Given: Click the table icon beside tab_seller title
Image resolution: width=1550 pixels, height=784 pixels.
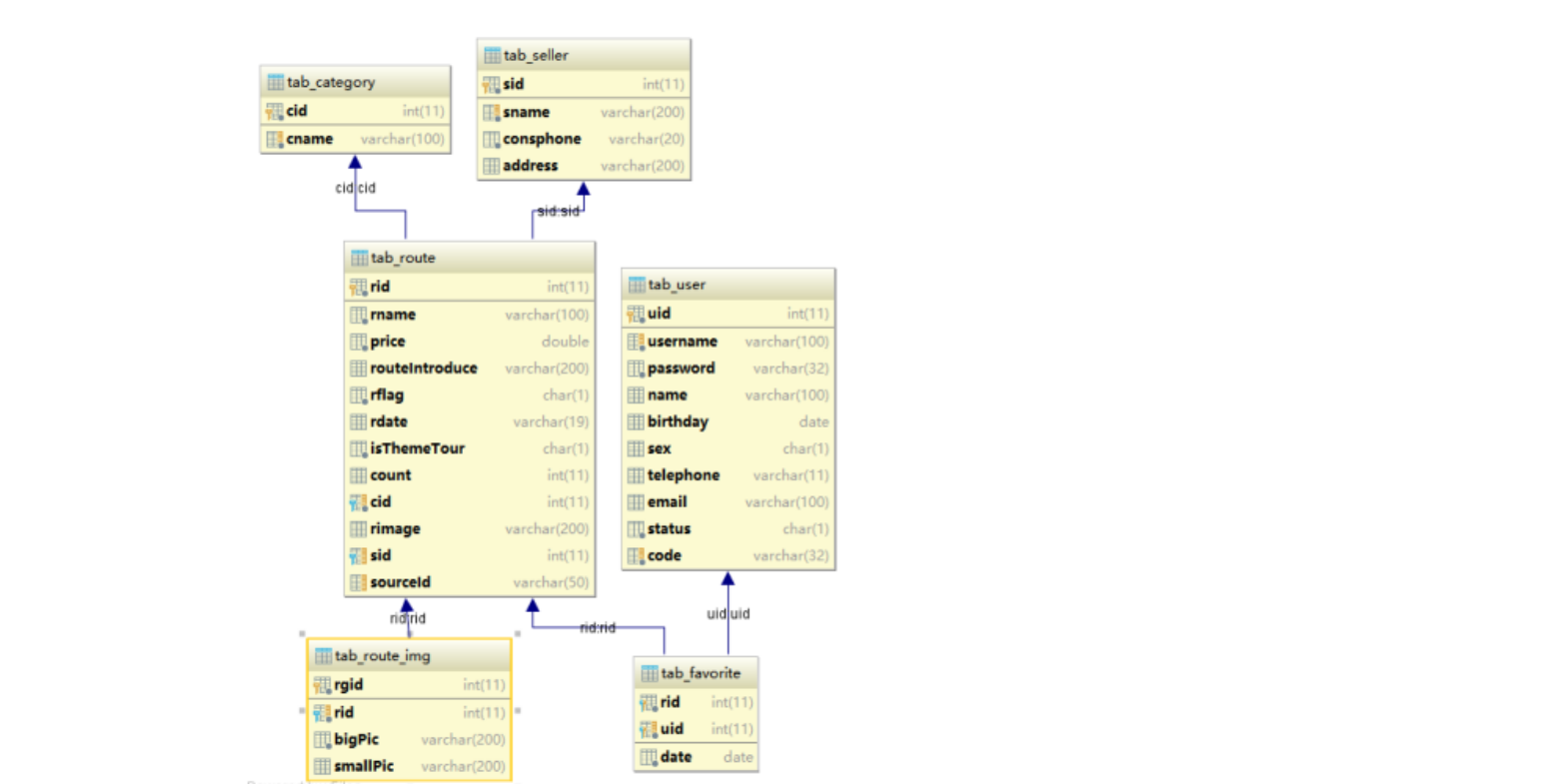Looking at the screenshot, I should coord(492,55).
